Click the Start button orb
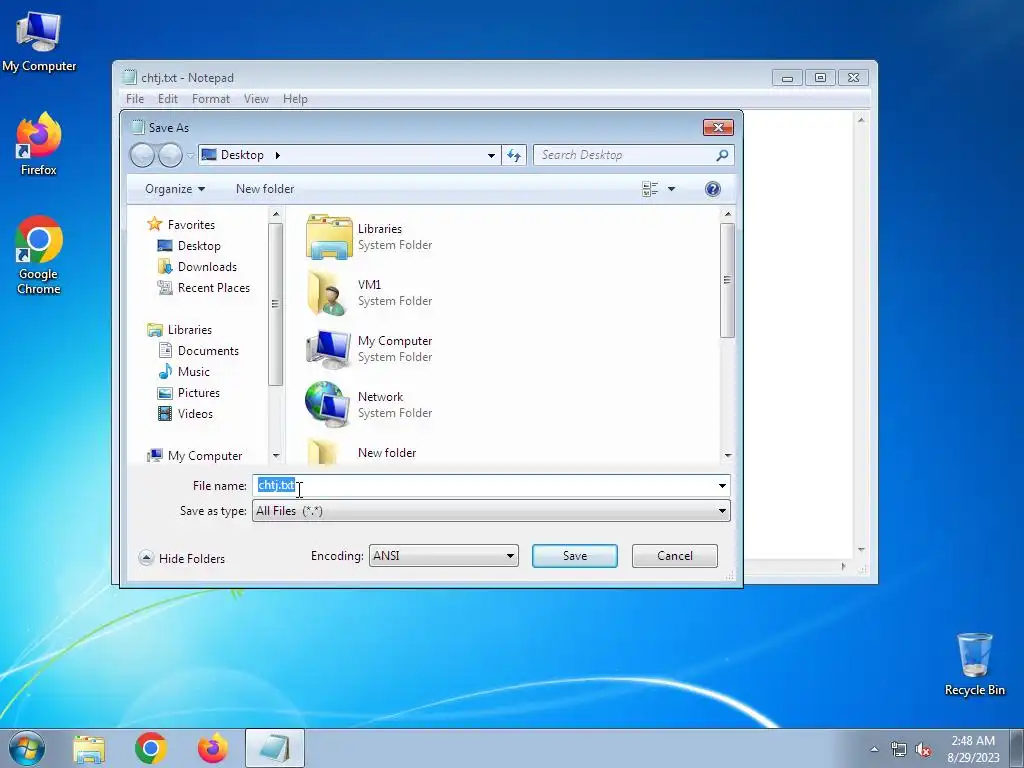1024x768 pixels. coord(27,748)
